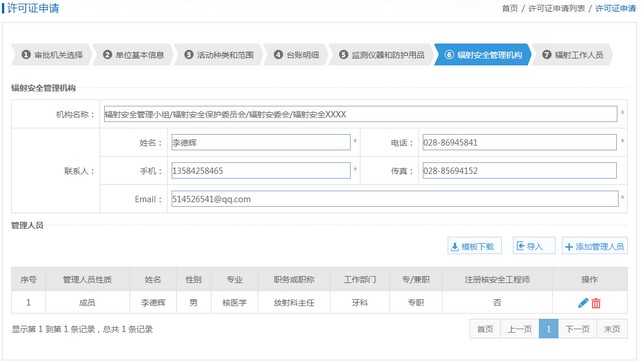
Task: Click the 导入 button
Action: click(x=534, y=246)
